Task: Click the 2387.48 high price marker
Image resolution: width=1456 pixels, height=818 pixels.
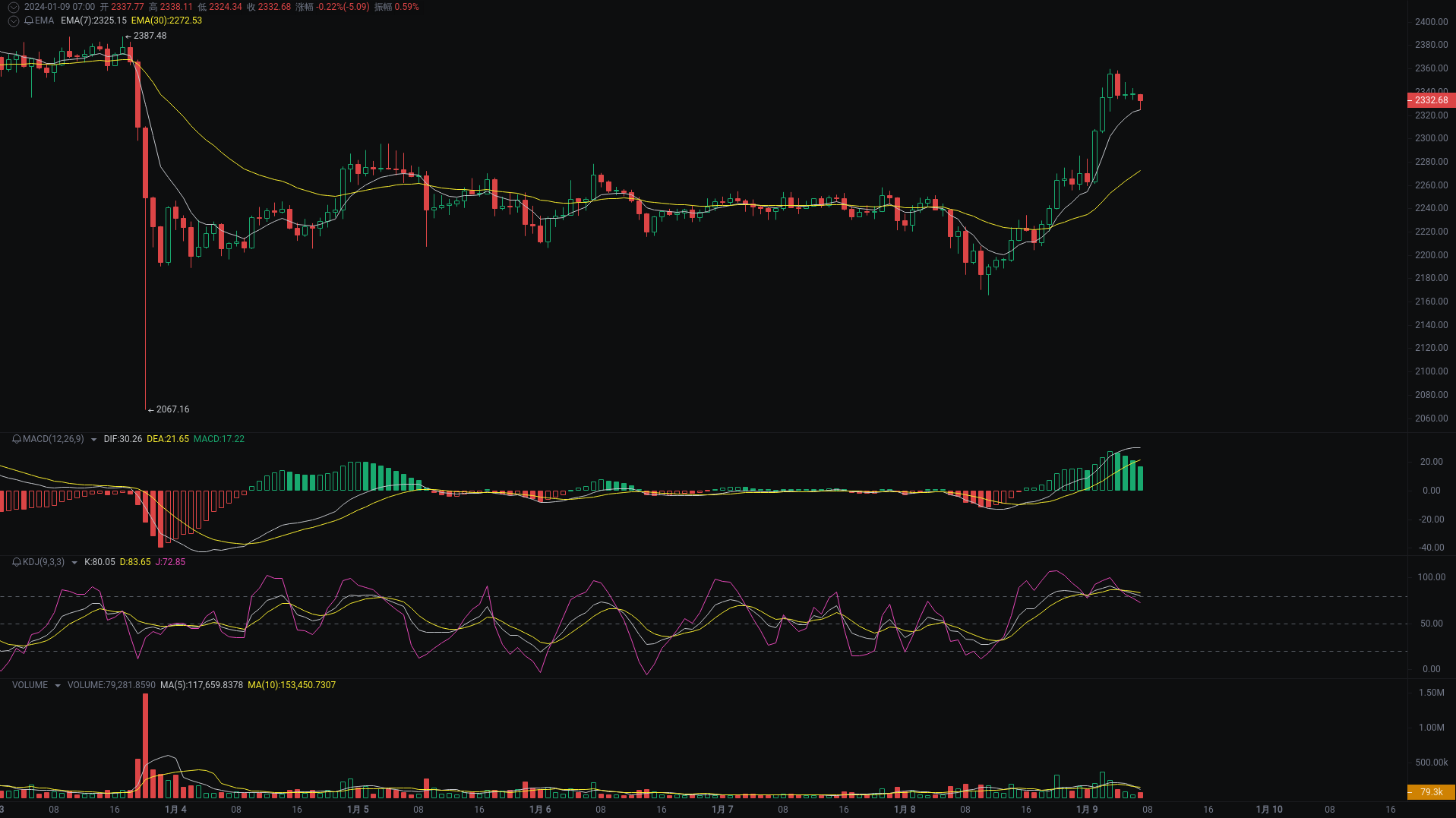Action: (x=150, y=35)
